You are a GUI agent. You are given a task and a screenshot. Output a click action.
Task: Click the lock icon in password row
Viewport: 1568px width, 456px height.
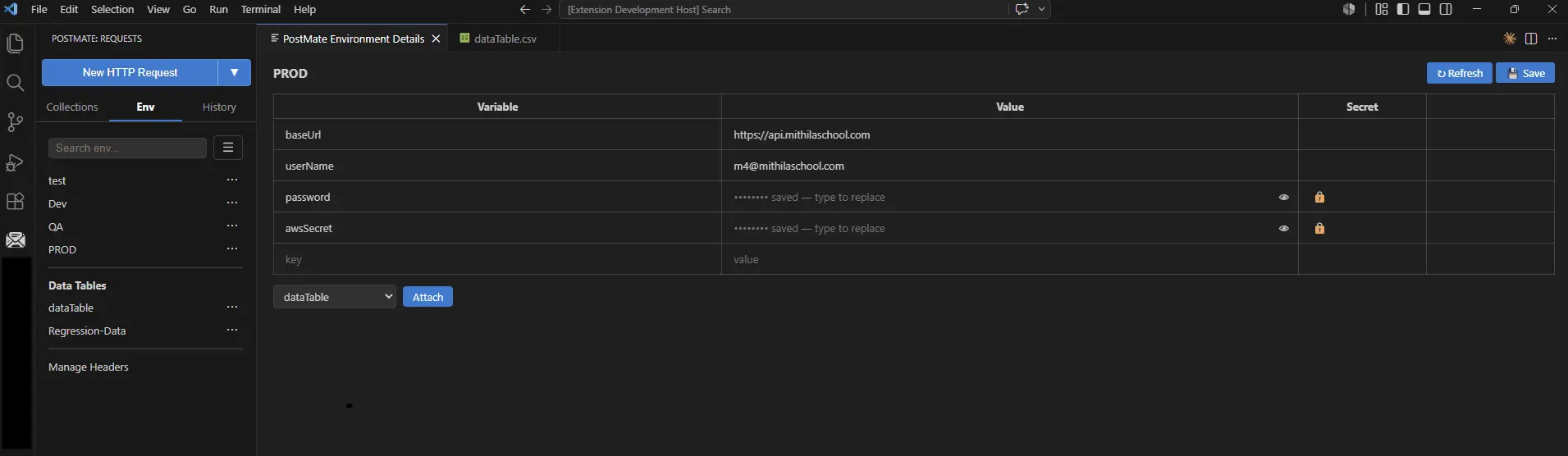[x=1319, y=197]
